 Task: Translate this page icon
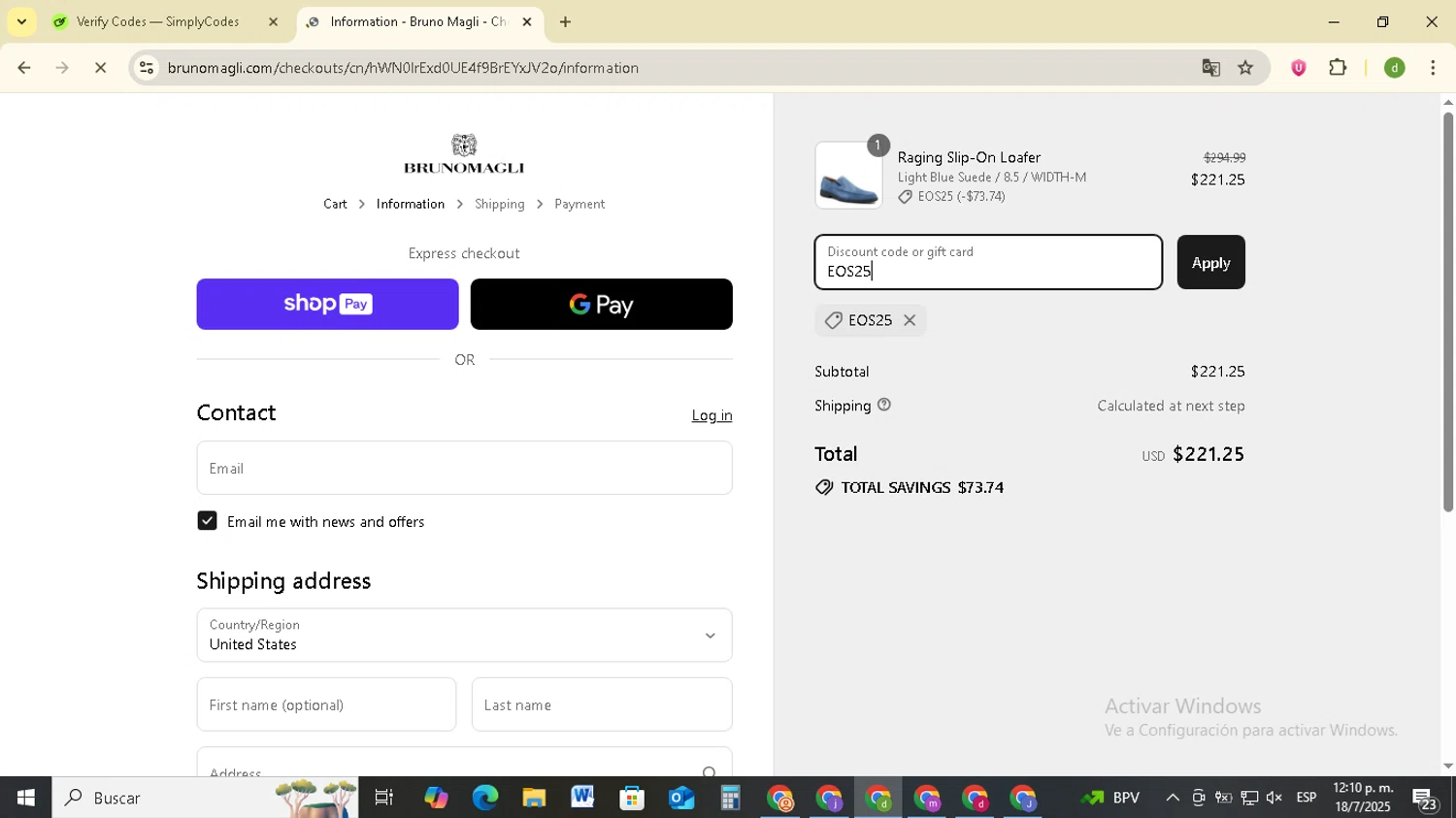tap(1210, 68)
